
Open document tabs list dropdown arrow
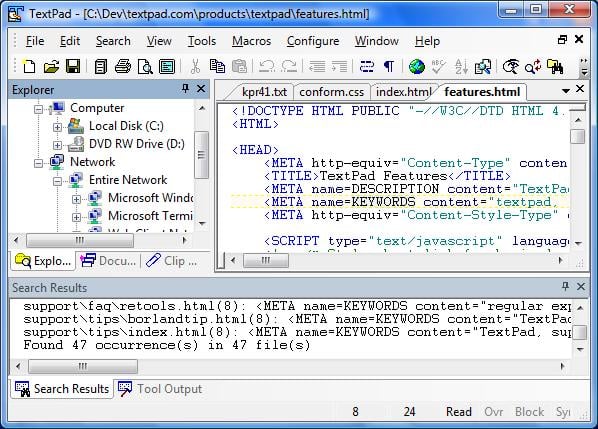pyautogui.click(x=566, y=91)
